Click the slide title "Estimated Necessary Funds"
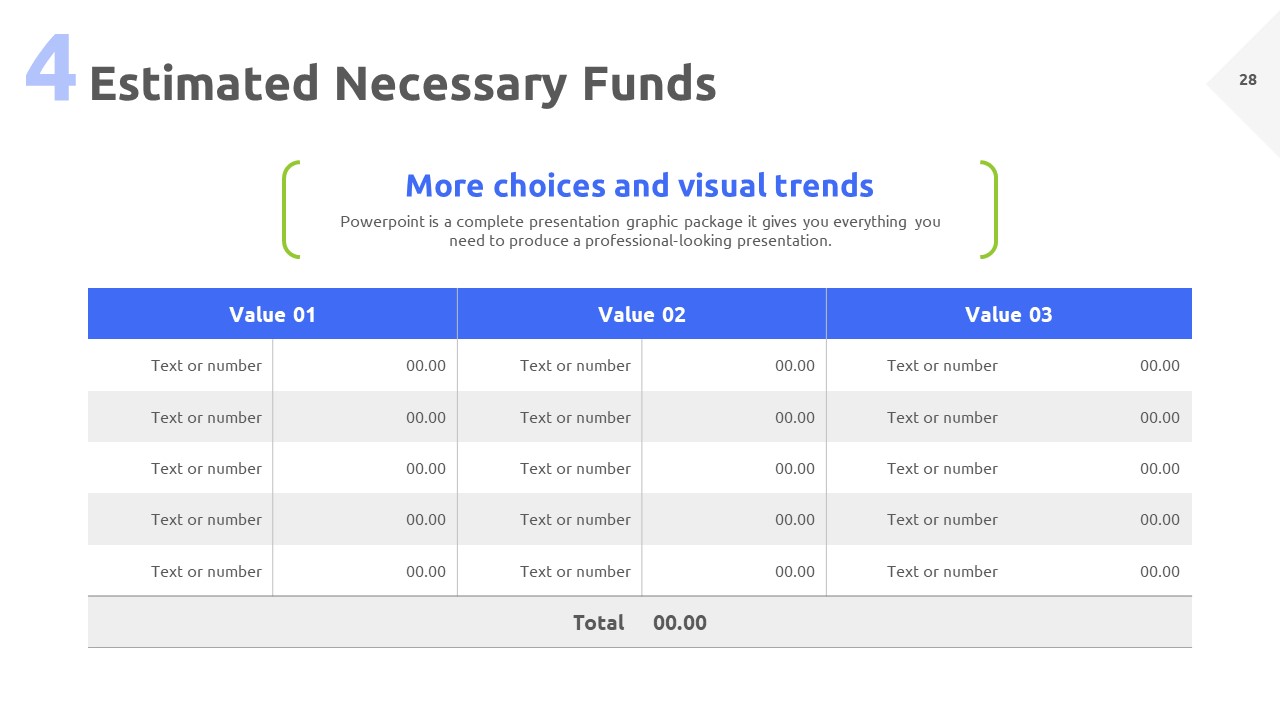Screen dimensions: 1280x720 [x=402, y=84]
